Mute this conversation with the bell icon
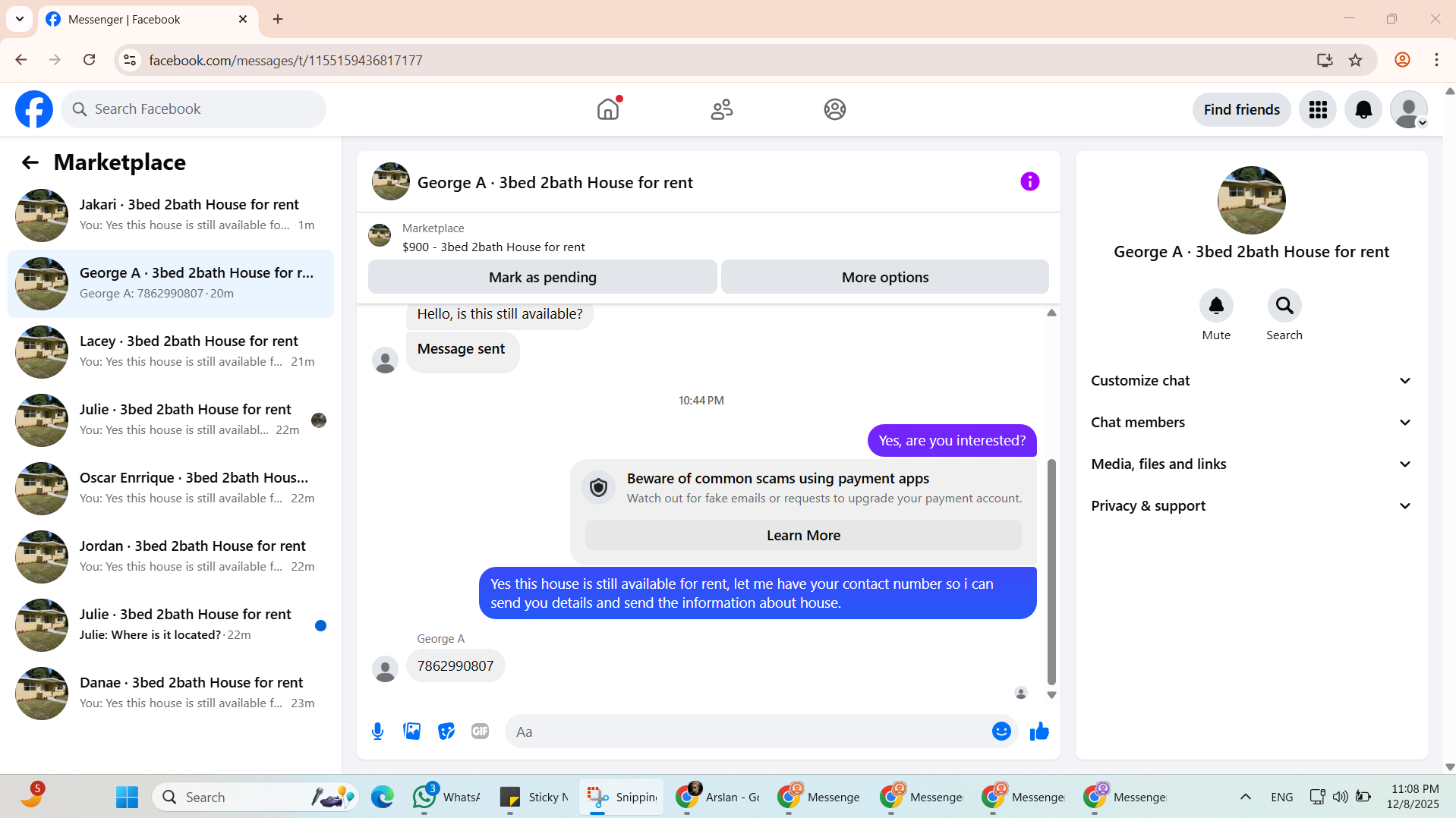 point(1216,306)
